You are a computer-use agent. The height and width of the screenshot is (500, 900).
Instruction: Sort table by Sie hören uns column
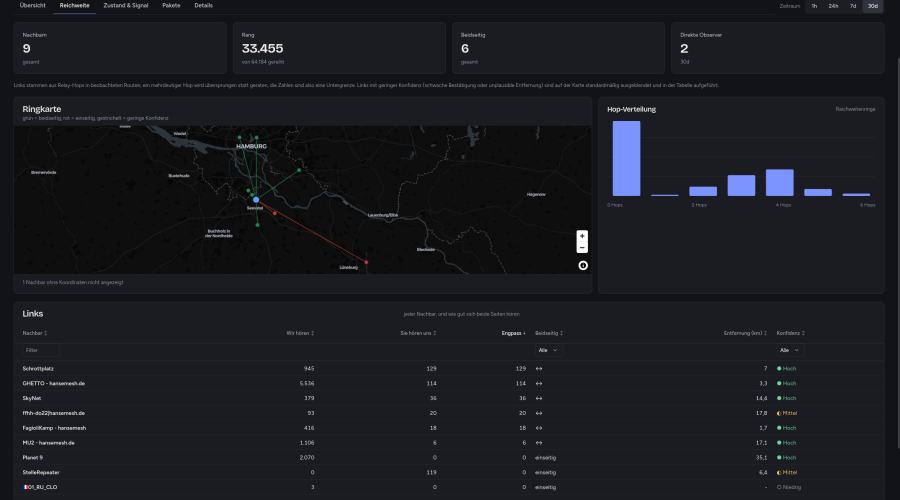coord(418,333)
